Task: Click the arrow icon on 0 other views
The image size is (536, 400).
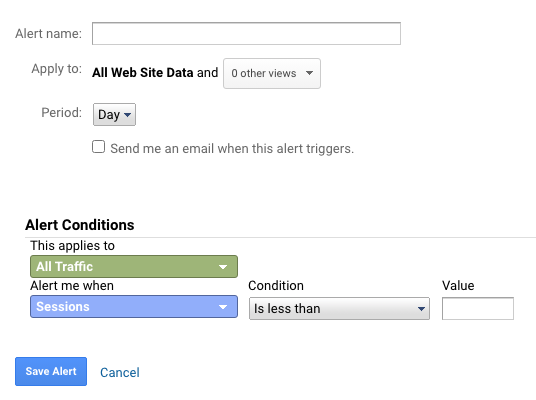Action: tap(309, 73)
